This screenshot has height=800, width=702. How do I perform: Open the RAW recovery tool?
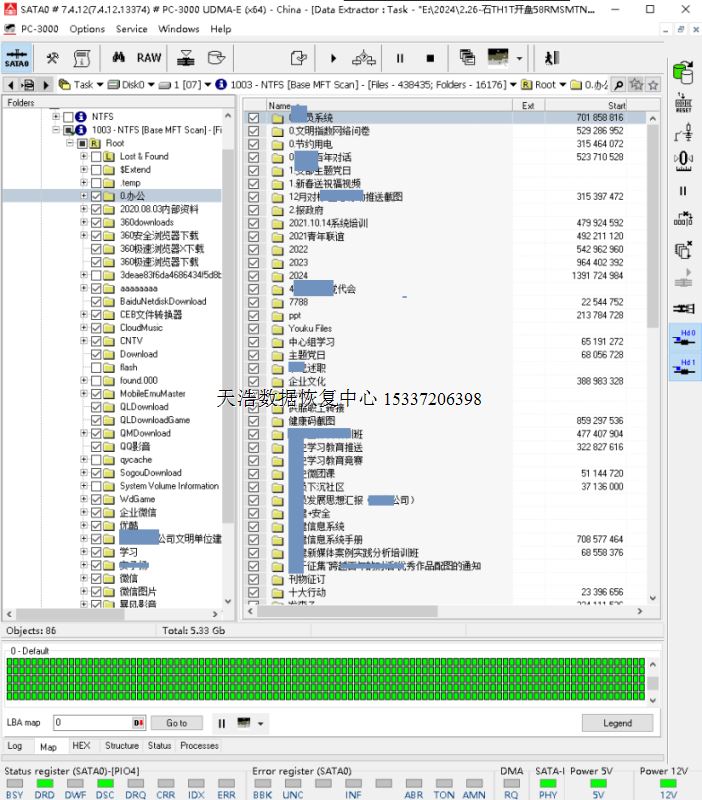149,58
